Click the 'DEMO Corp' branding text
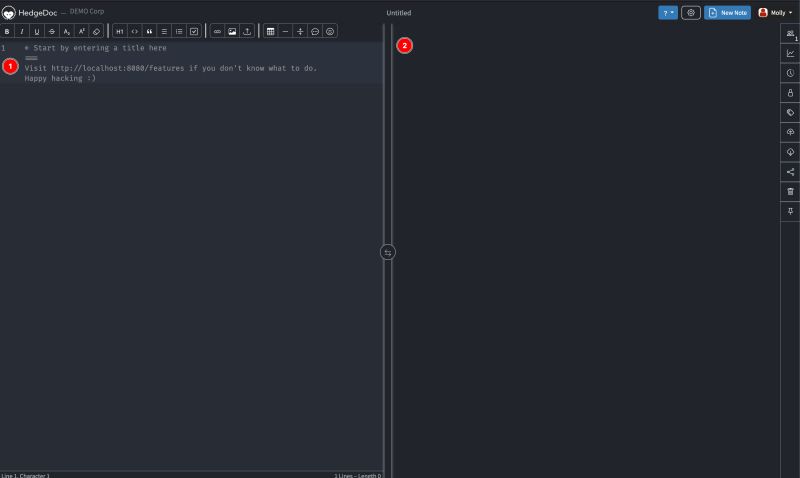Viewport: 800px width, 478px height. pyautogui.click(x=87, y=11)
